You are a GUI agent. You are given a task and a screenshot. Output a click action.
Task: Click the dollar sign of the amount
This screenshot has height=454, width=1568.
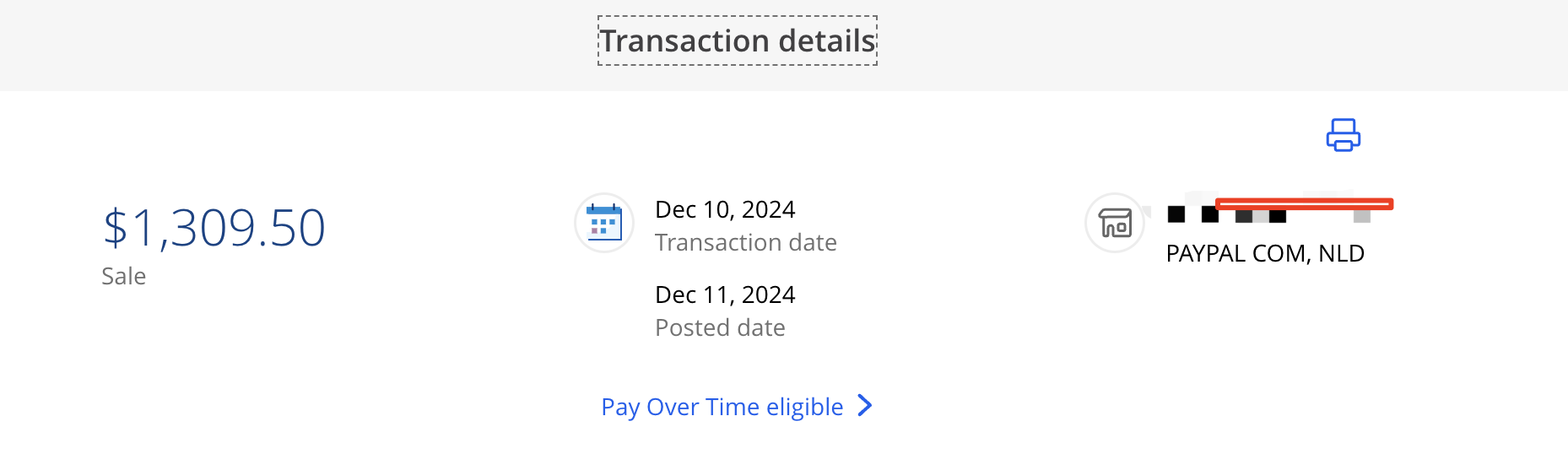tap(115, 228)
